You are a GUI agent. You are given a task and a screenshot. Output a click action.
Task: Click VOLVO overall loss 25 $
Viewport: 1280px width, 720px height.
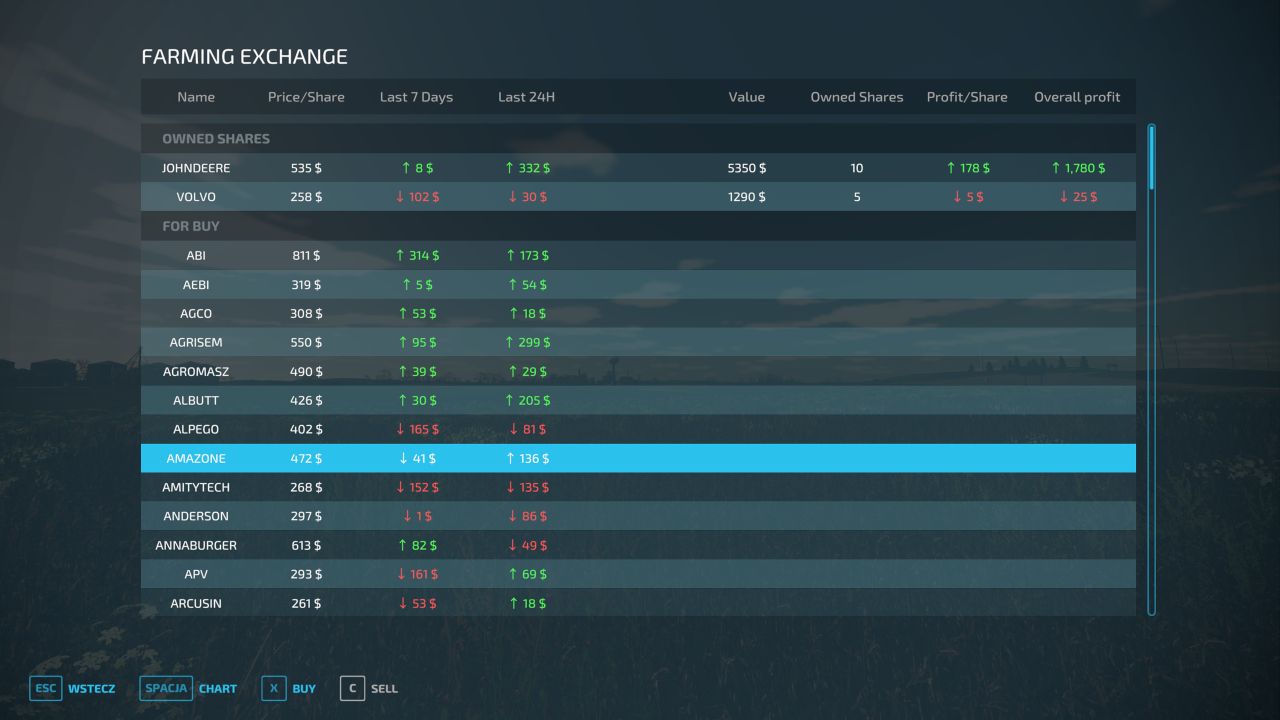pos(1077,197)
